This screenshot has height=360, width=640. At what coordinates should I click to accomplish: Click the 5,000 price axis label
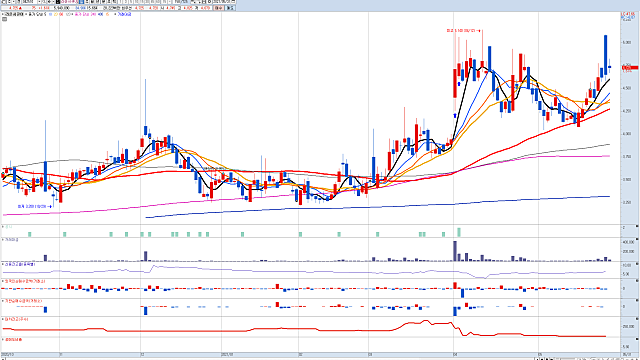click(627, 42)
